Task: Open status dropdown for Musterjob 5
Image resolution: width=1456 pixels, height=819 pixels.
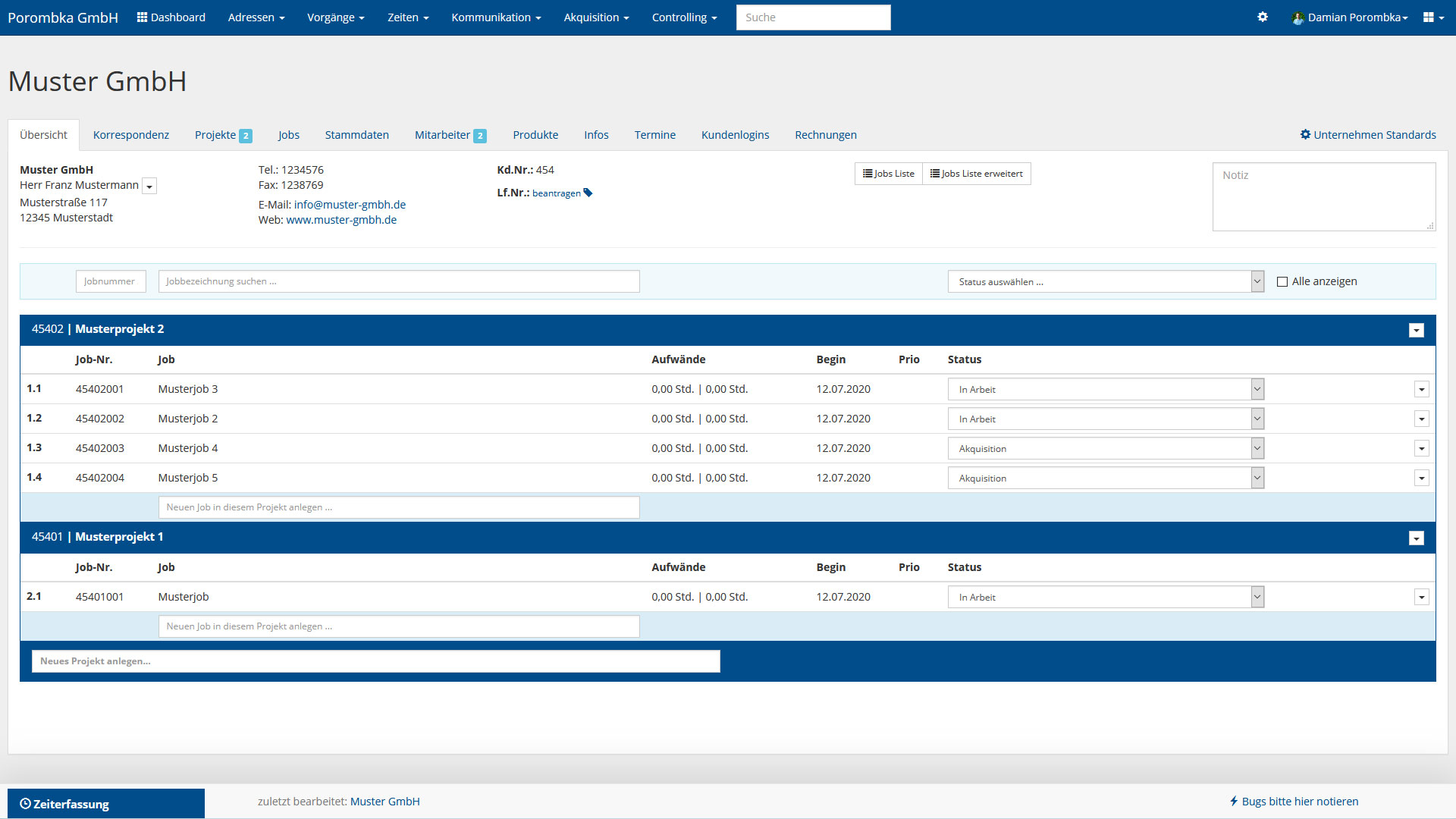Action: [1106, 478]
